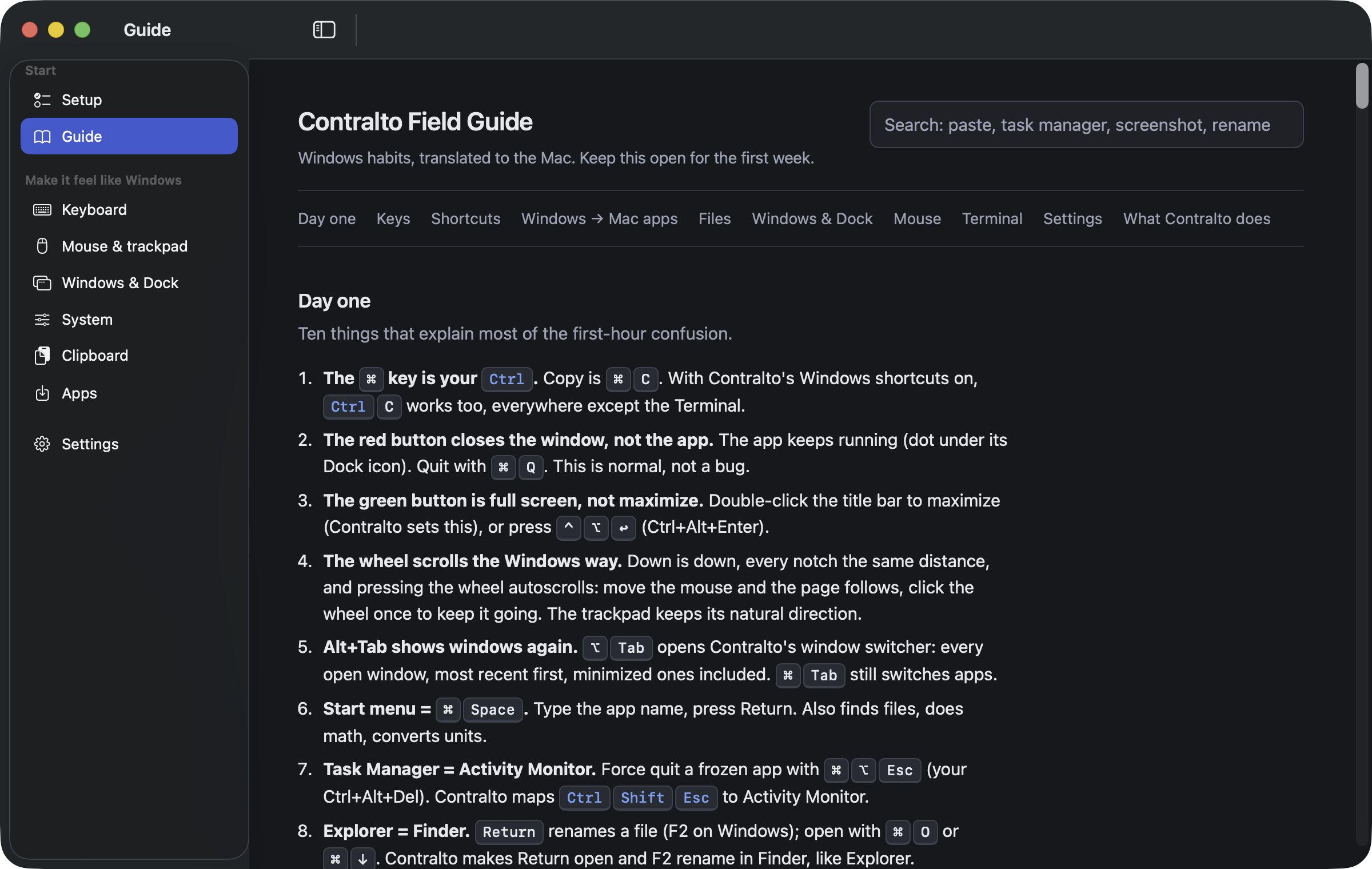Jump to the Files section link
Image resolution: width=1372 pixels, height=869 pixels.
tap(715, 219)
